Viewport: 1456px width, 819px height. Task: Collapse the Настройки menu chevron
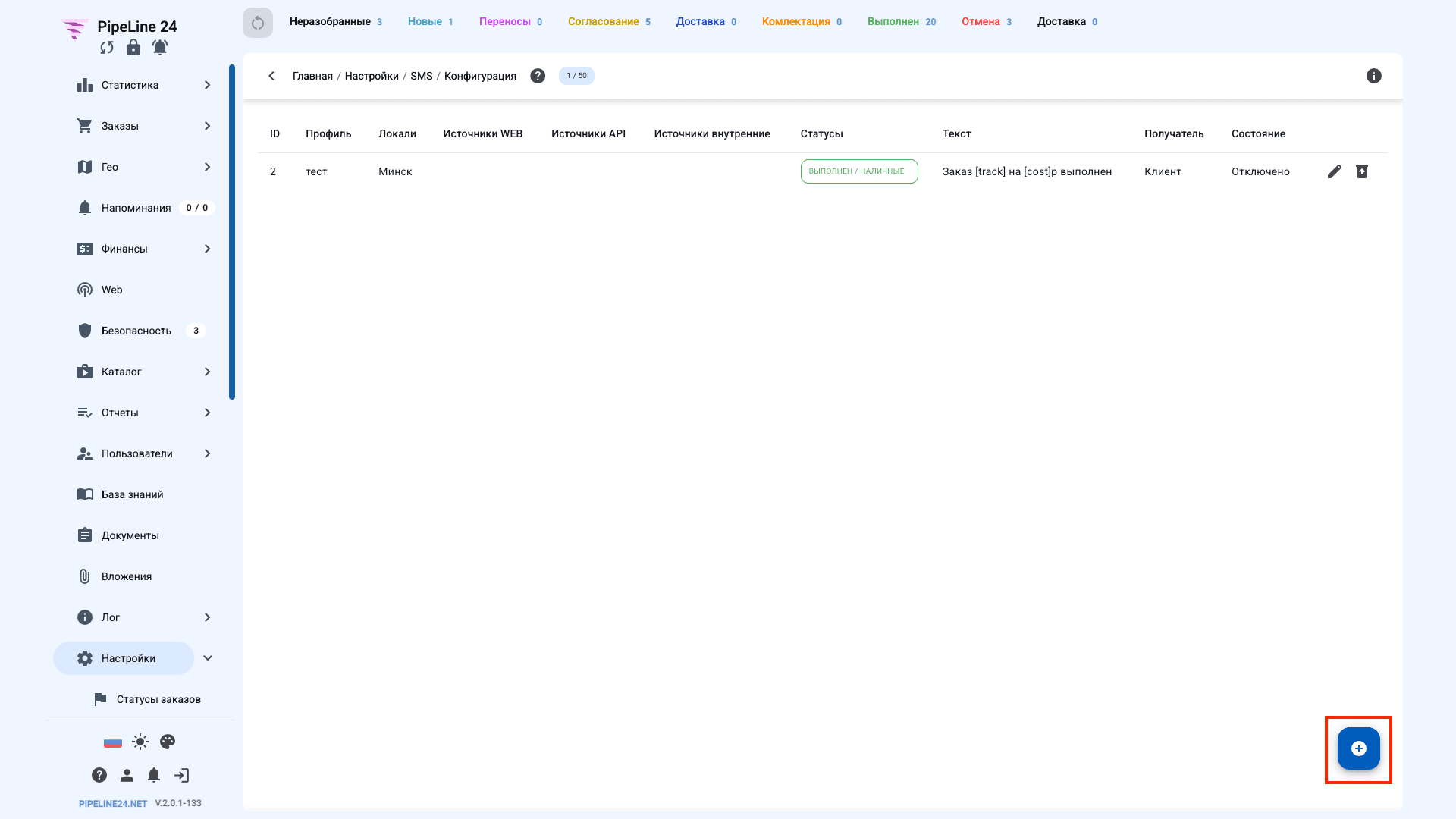[x=208, y=658]
